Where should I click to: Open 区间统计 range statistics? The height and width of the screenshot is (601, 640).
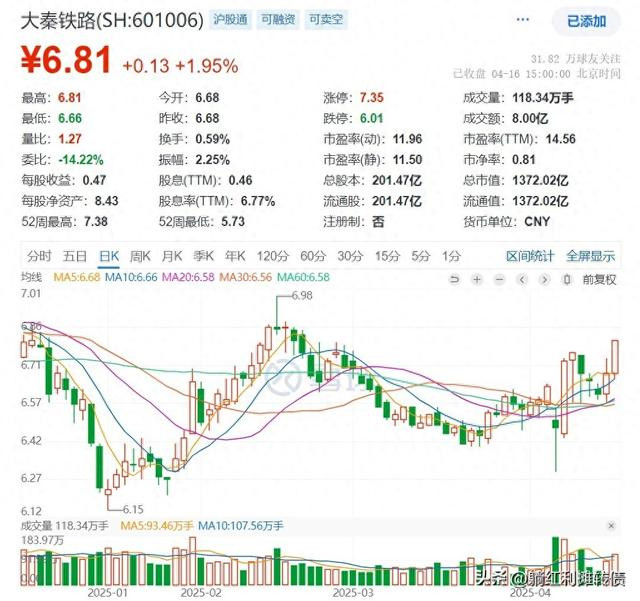coord(530,256)
